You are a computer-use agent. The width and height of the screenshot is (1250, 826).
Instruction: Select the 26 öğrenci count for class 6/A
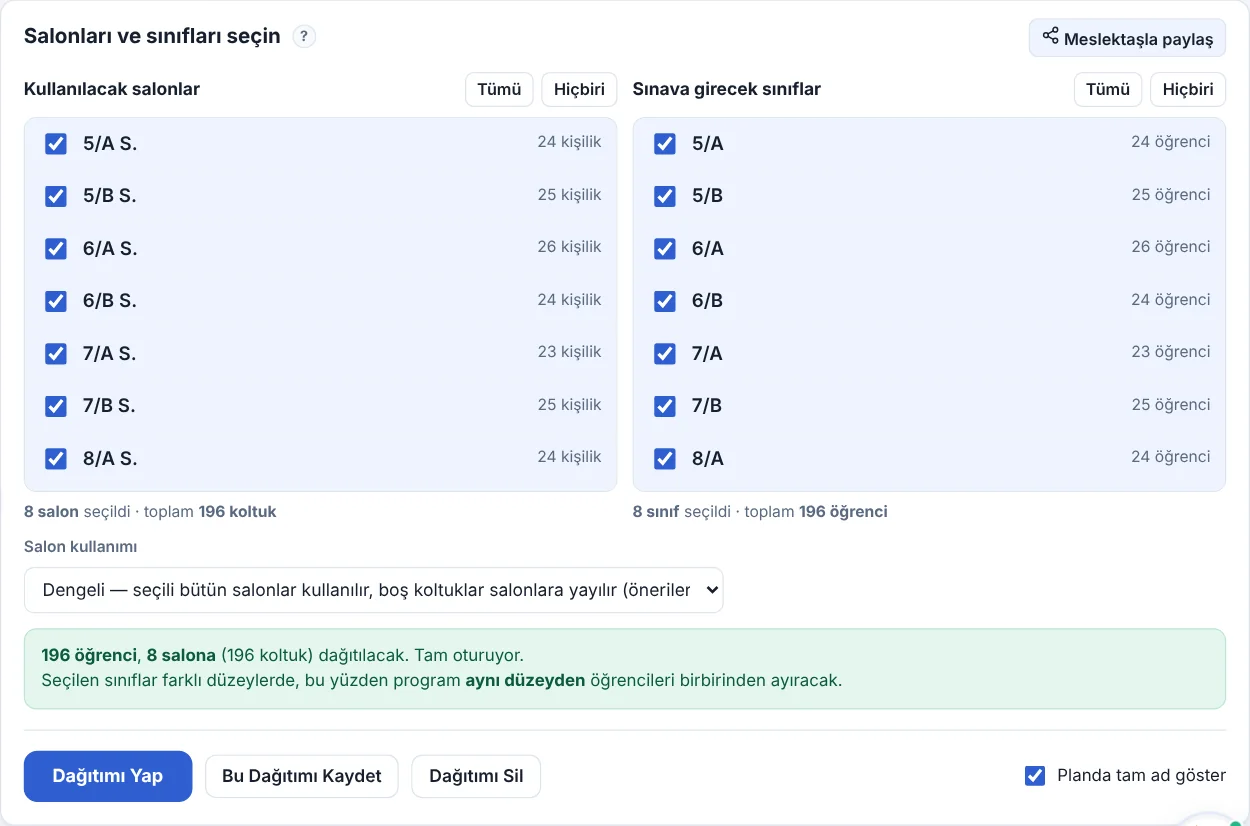pyautogui.click(x=1171, y=247)
